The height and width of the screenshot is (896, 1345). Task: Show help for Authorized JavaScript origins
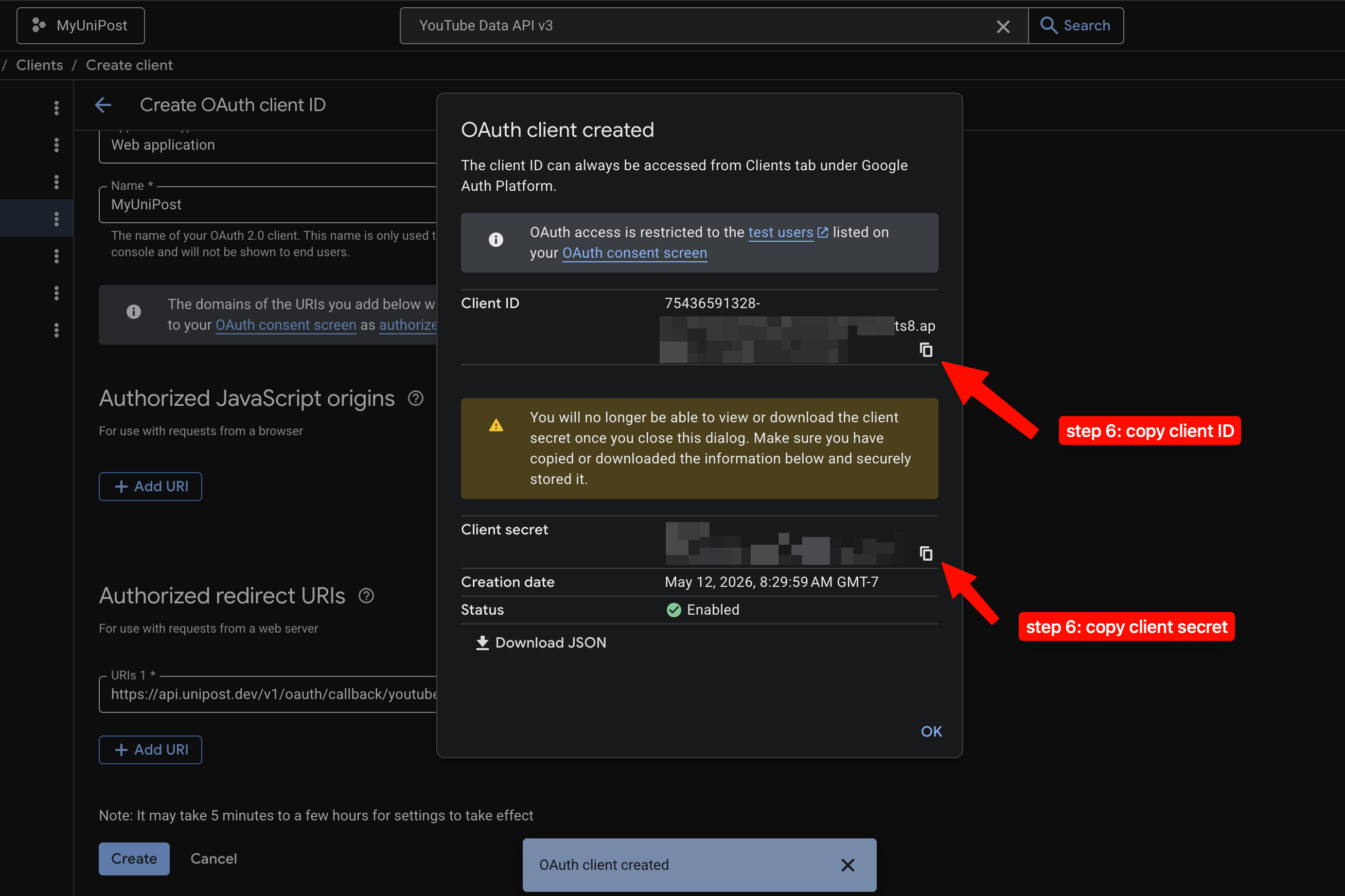[416, 398]
